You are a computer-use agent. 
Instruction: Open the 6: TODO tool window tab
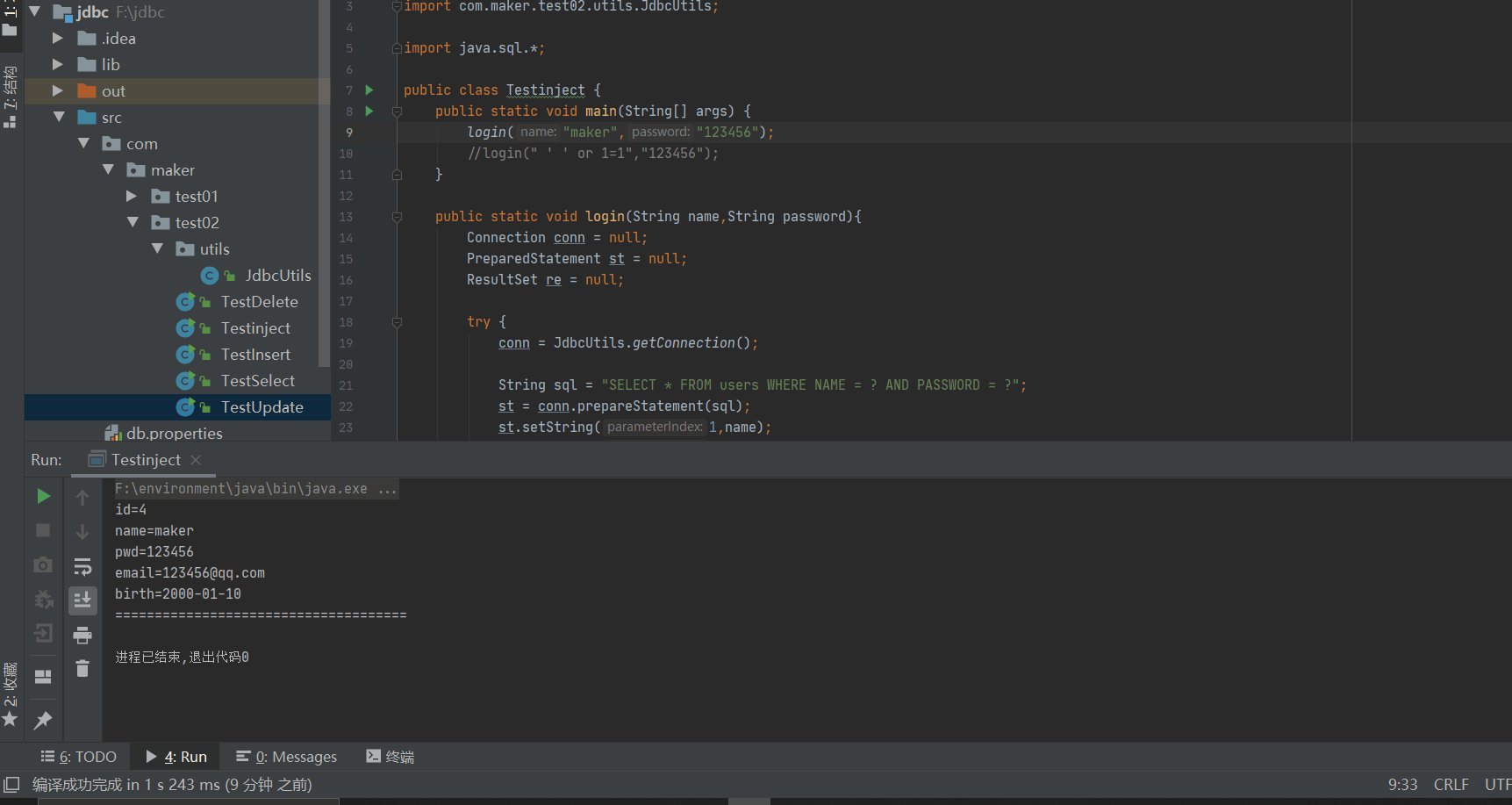(78, 757)
